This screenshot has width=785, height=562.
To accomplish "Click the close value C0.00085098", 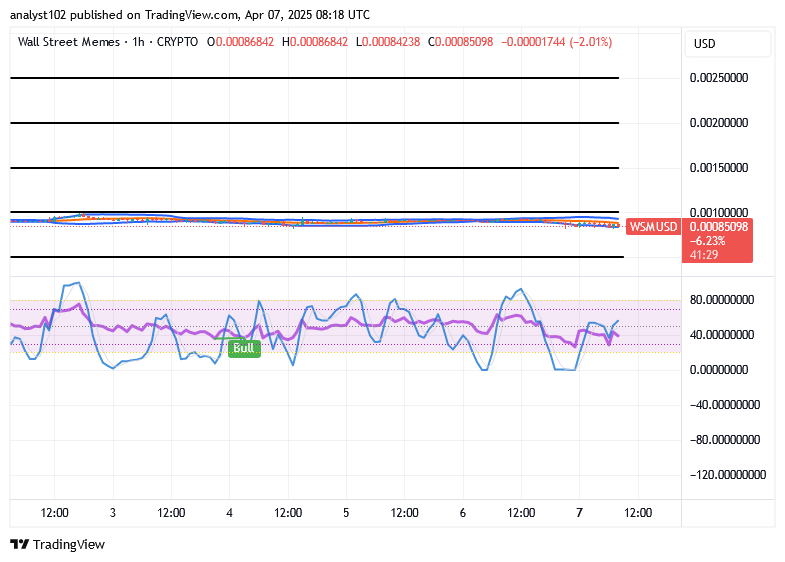I will [x=461, y=42].
